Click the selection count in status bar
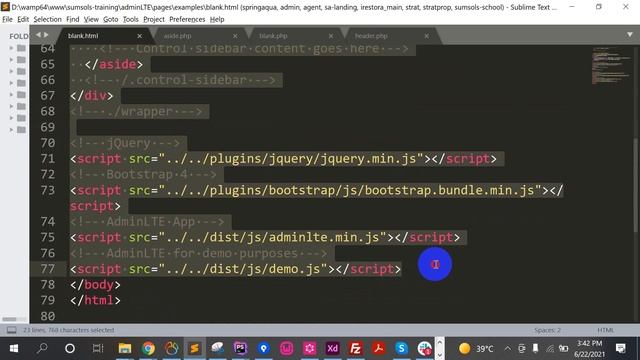The image size is (640, 360). click(69, 330)
